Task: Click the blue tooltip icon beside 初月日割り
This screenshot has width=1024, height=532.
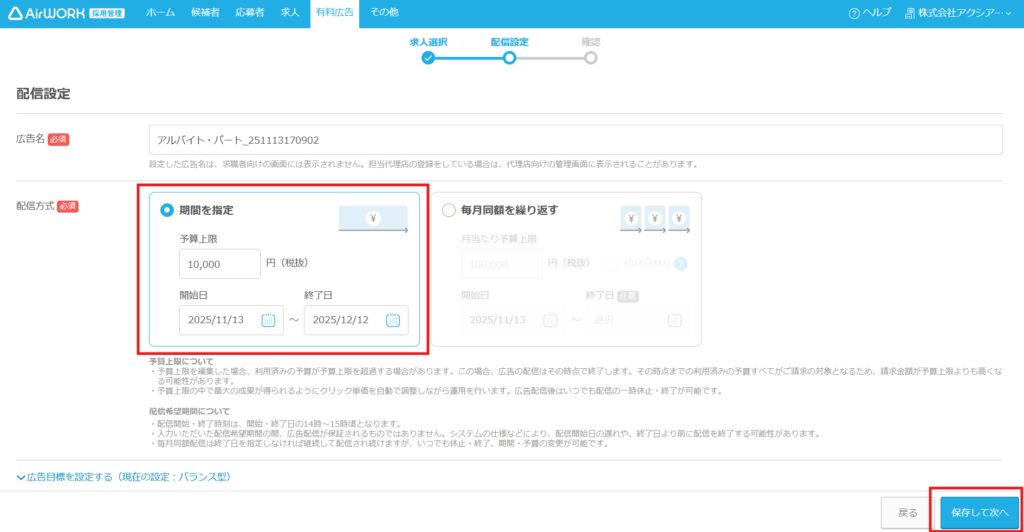Action: click(681, 264)
